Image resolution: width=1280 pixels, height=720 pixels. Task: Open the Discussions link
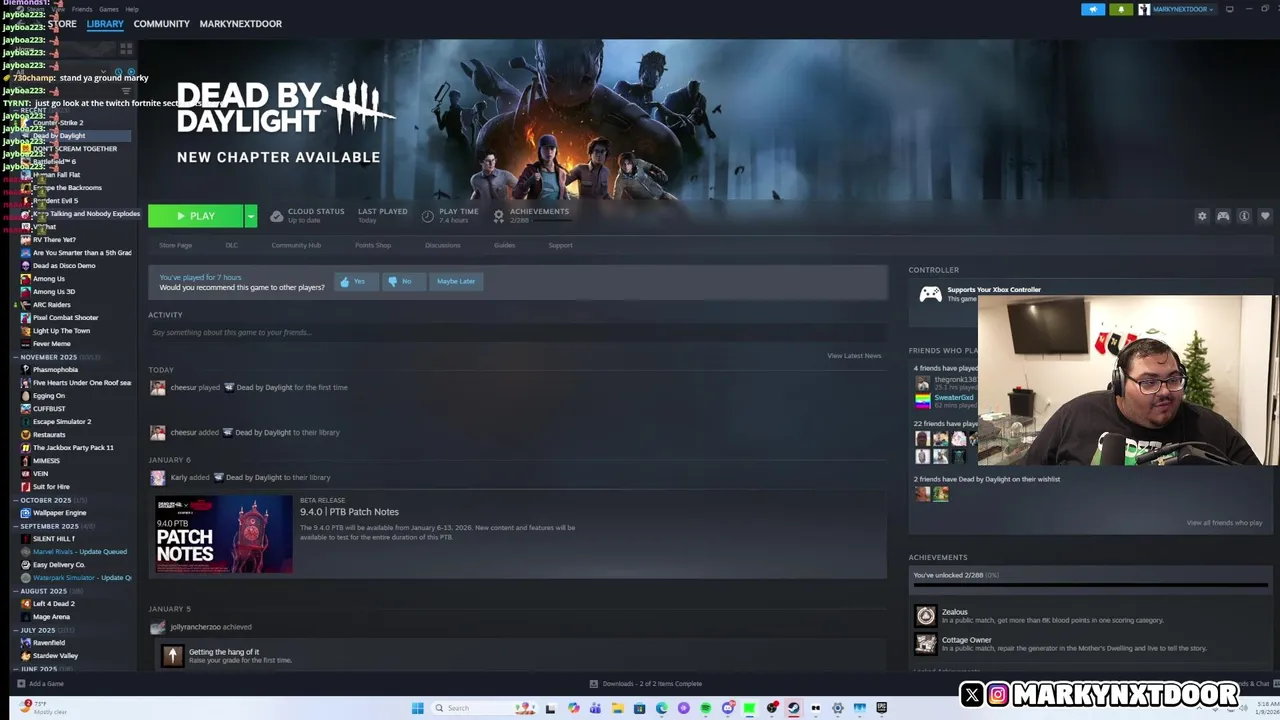[442, 245]
